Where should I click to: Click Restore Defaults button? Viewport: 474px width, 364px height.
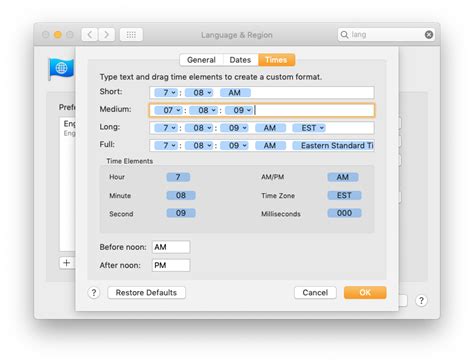pyautogui.click(x=146, y=293)
